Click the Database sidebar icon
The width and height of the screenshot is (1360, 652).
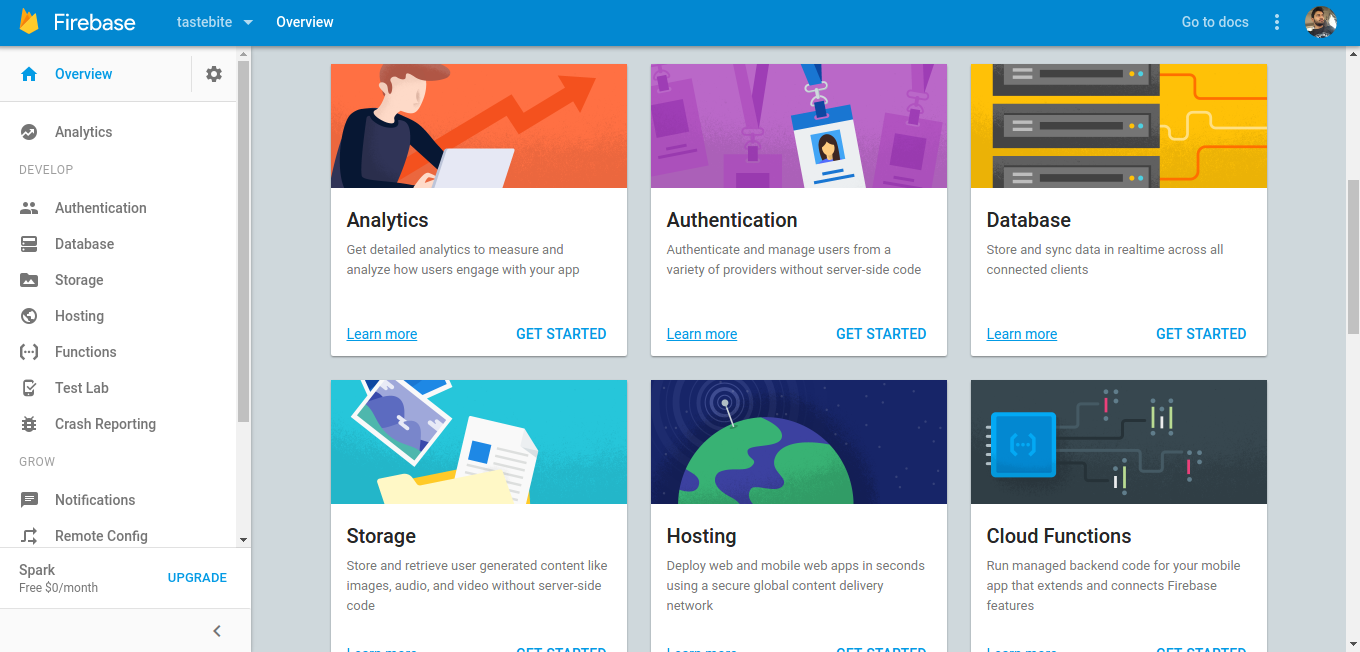[x=29, y=244]
